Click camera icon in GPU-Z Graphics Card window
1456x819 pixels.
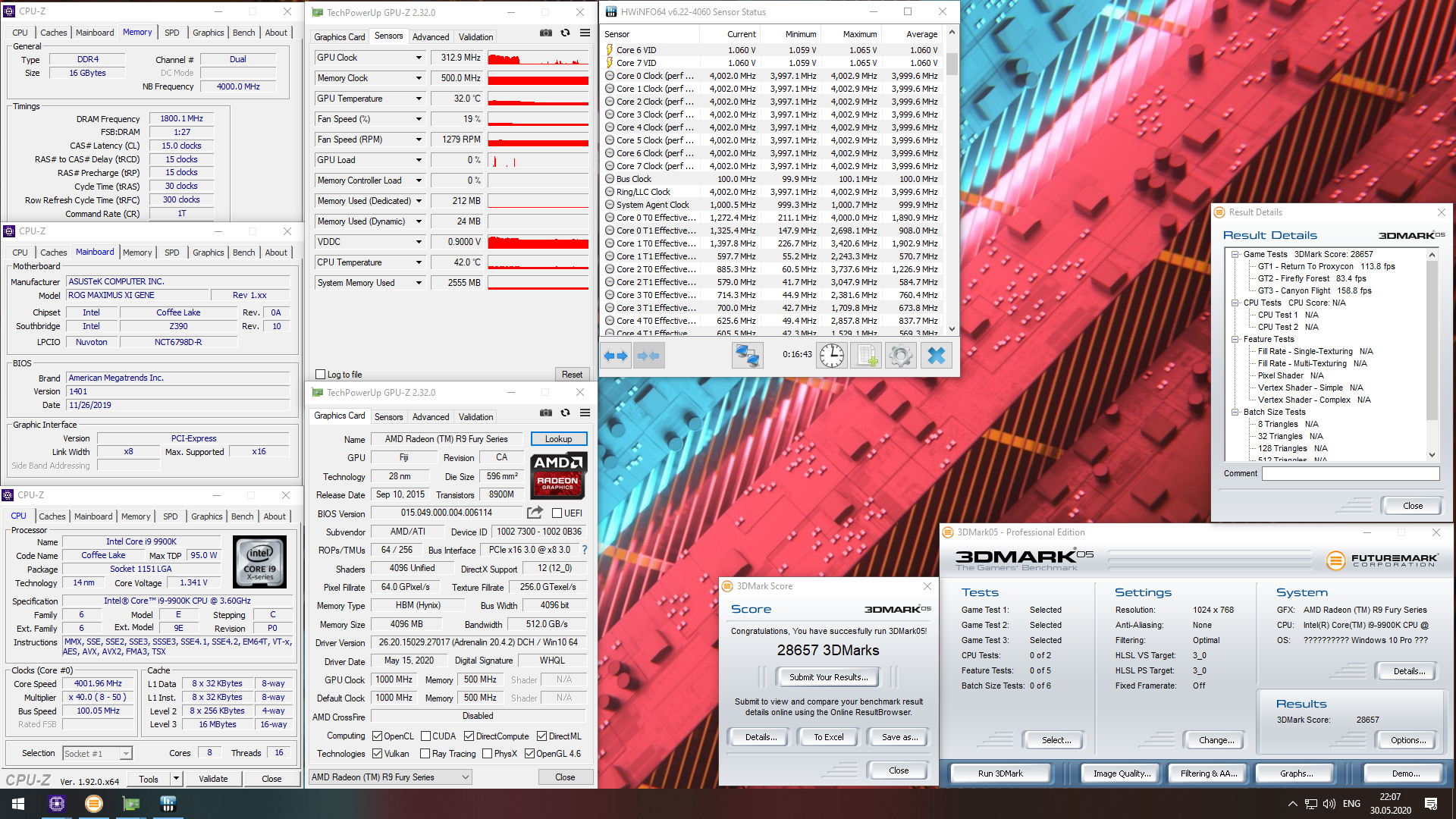point(546,413)
